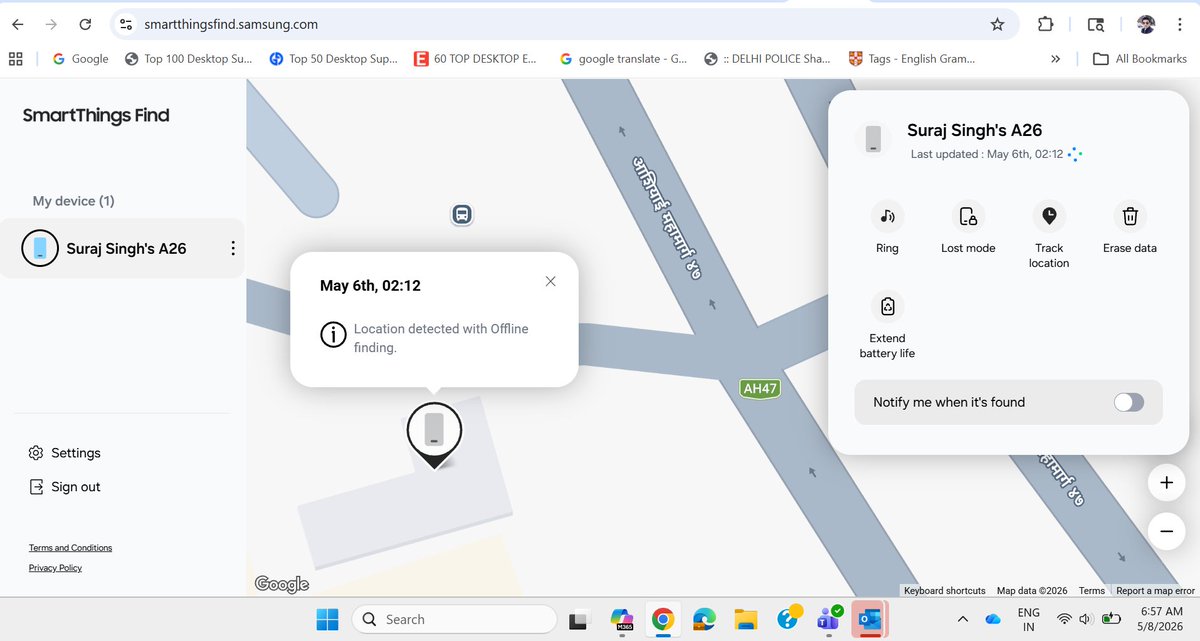This screenshot has width=1200, height=641.
Task: Open Microsoft Edge from taskbar
Action: click(703, 619)
